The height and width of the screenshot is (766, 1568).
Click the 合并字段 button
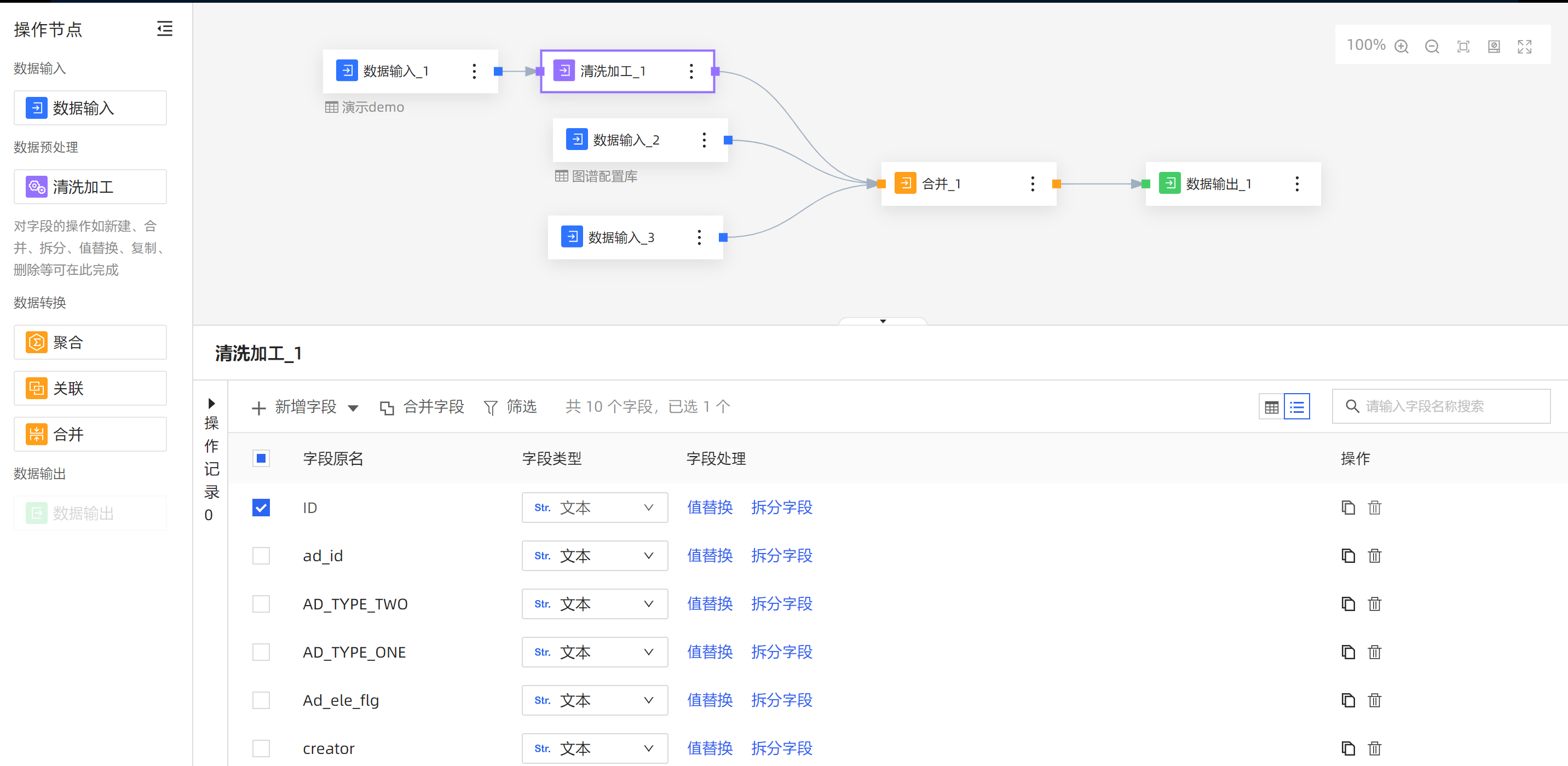point(422,407)
